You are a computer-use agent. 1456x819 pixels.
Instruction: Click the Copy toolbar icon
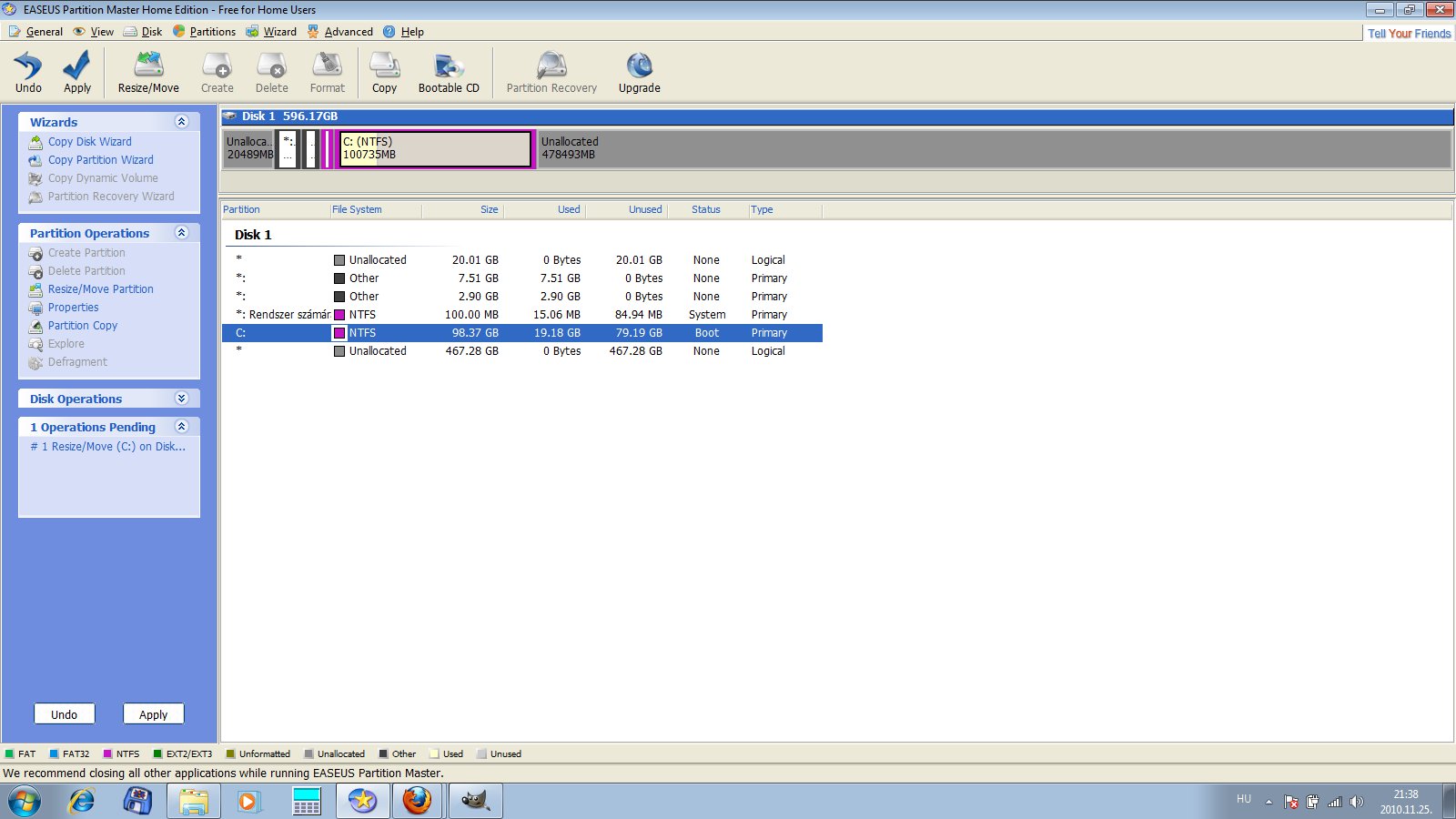pos(384,72)
